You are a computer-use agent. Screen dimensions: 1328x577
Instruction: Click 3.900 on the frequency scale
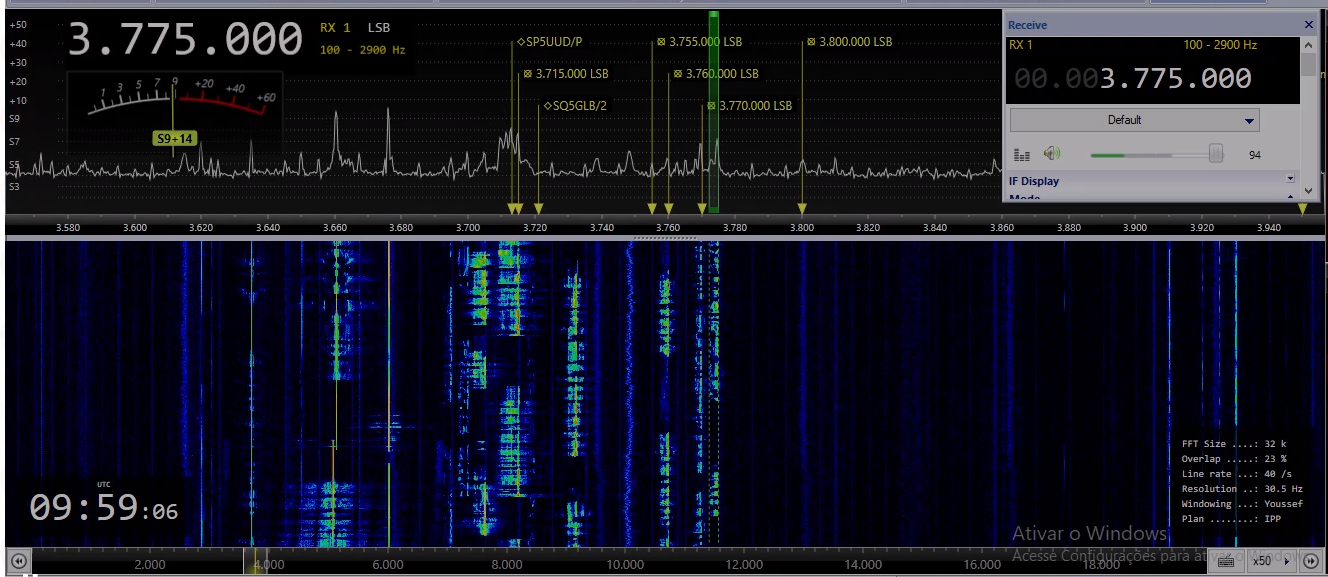click(x=1135, y=228)
